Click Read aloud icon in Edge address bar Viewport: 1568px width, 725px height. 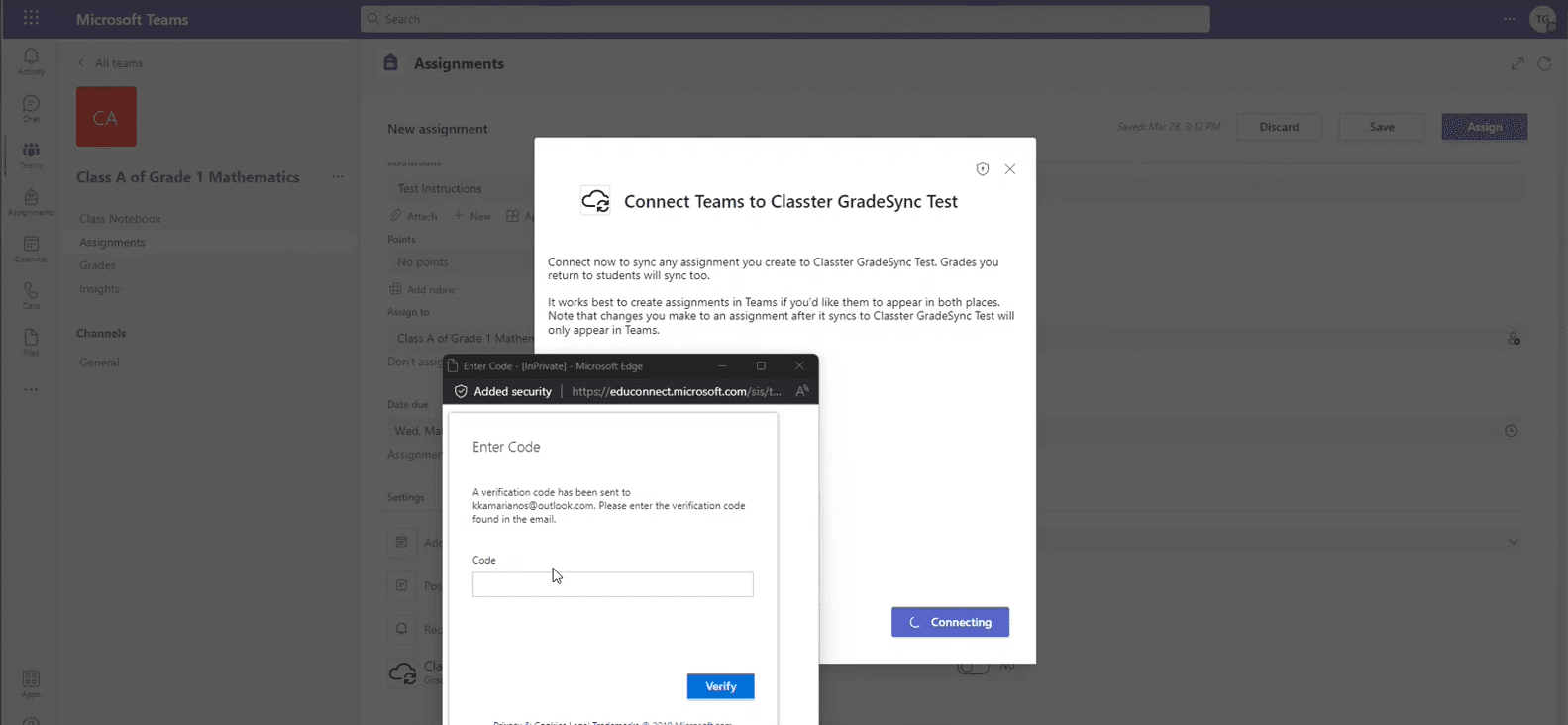[802, 391]
